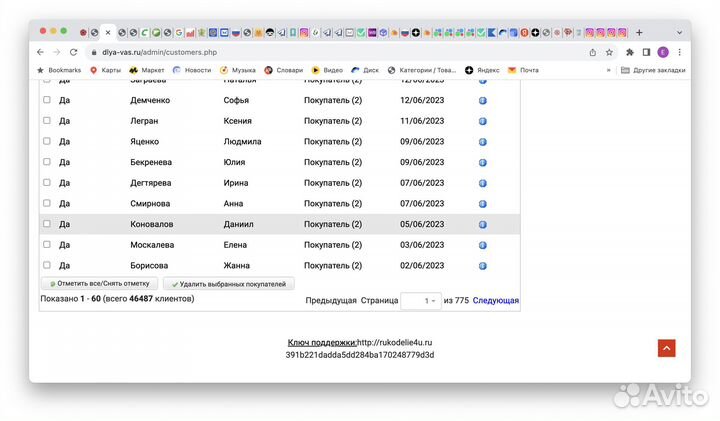Select the checkbox in the Москалева row
This screenshot has height=421, width=720.
coord(46,245)
